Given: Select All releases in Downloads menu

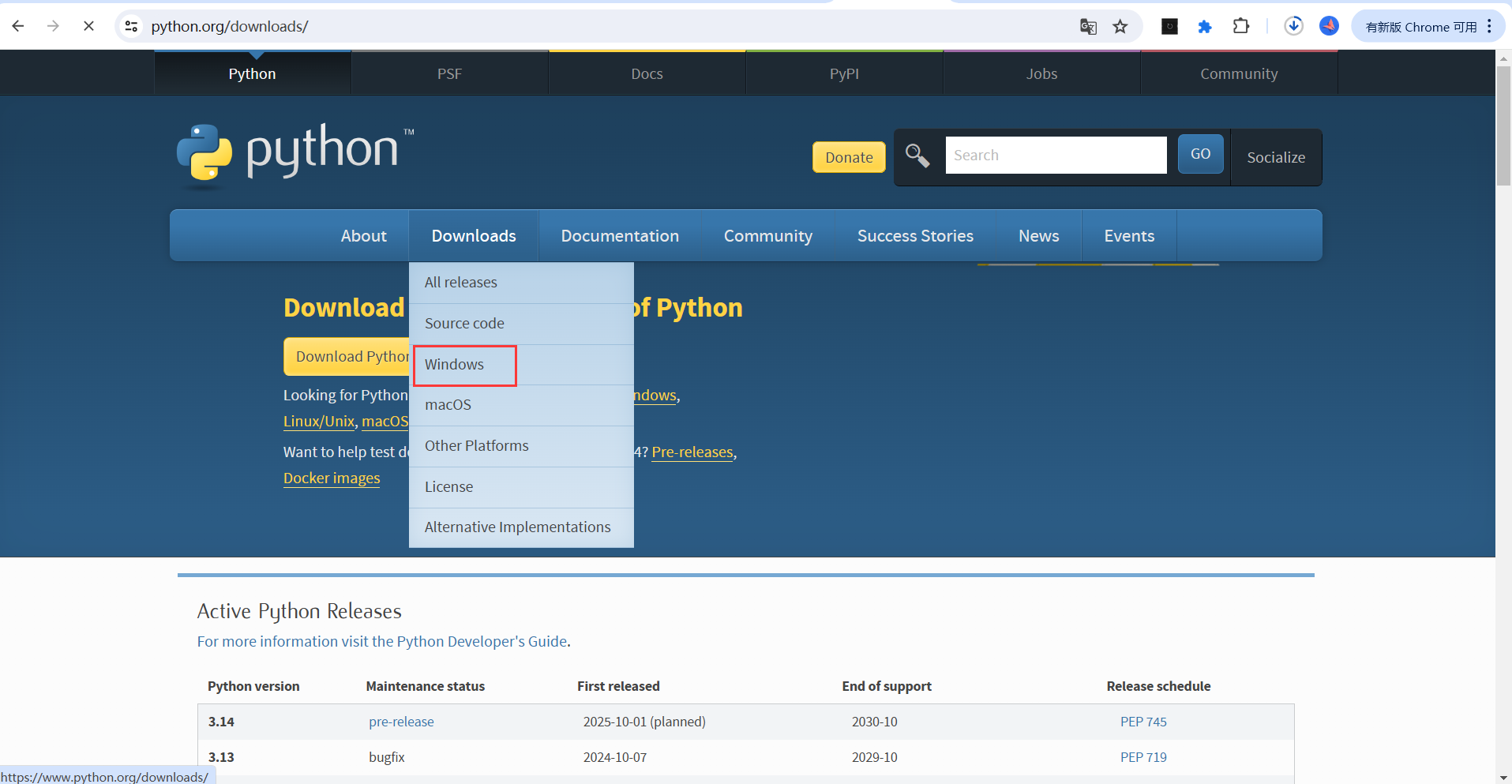Looking at the screenshot, I should click(x=521, y=283).
